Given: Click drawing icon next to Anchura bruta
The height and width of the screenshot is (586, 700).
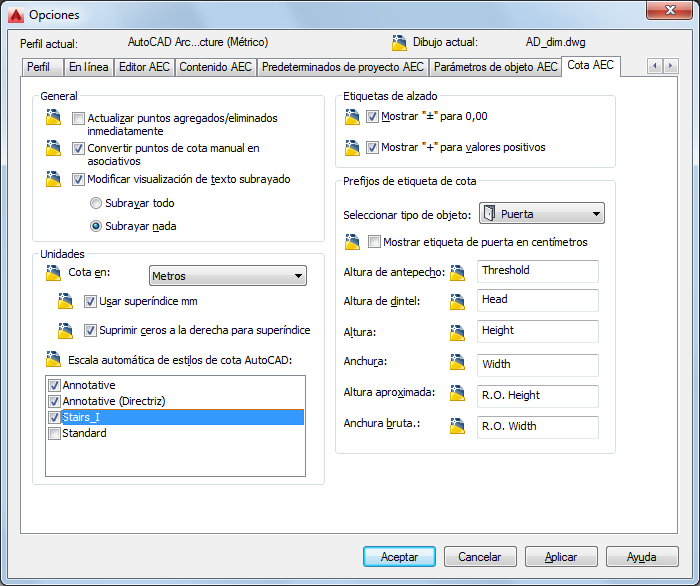Looking at the screenshot, I should tap(458, 426).
